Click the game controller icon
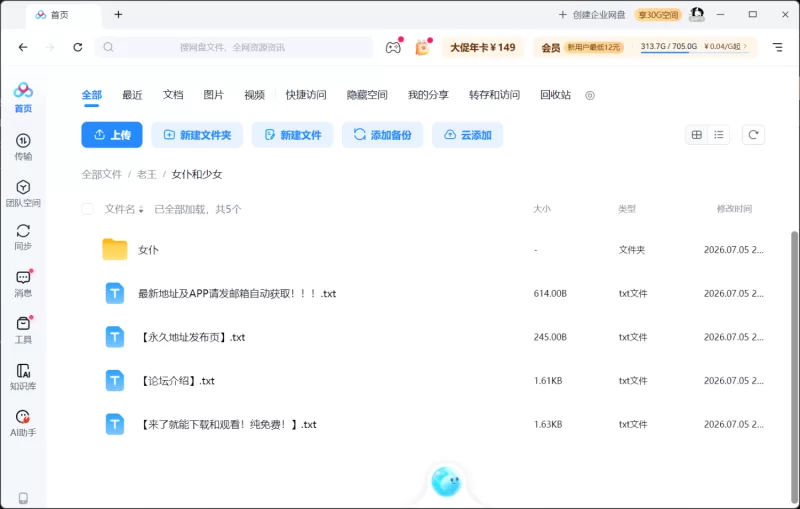 pyautogui.click(x=393, y=47)
